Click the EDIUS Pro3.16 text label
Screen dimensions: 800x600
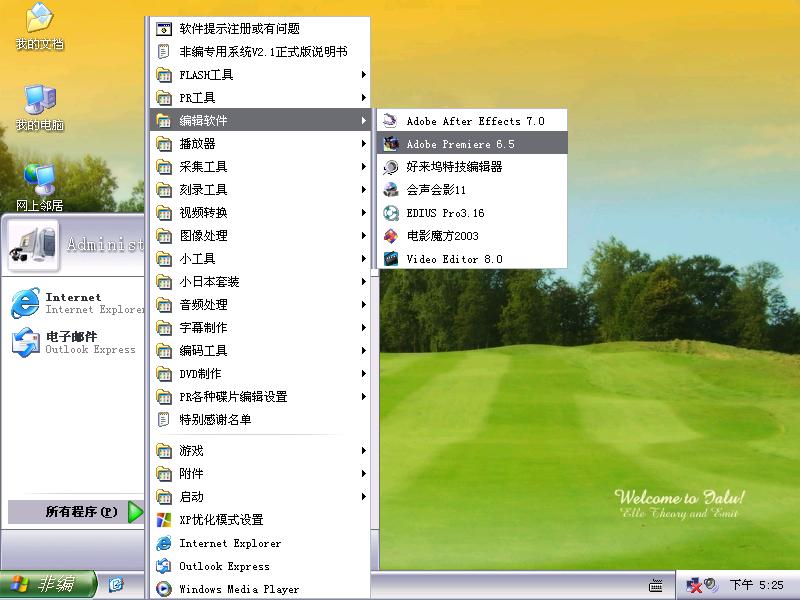445,213
